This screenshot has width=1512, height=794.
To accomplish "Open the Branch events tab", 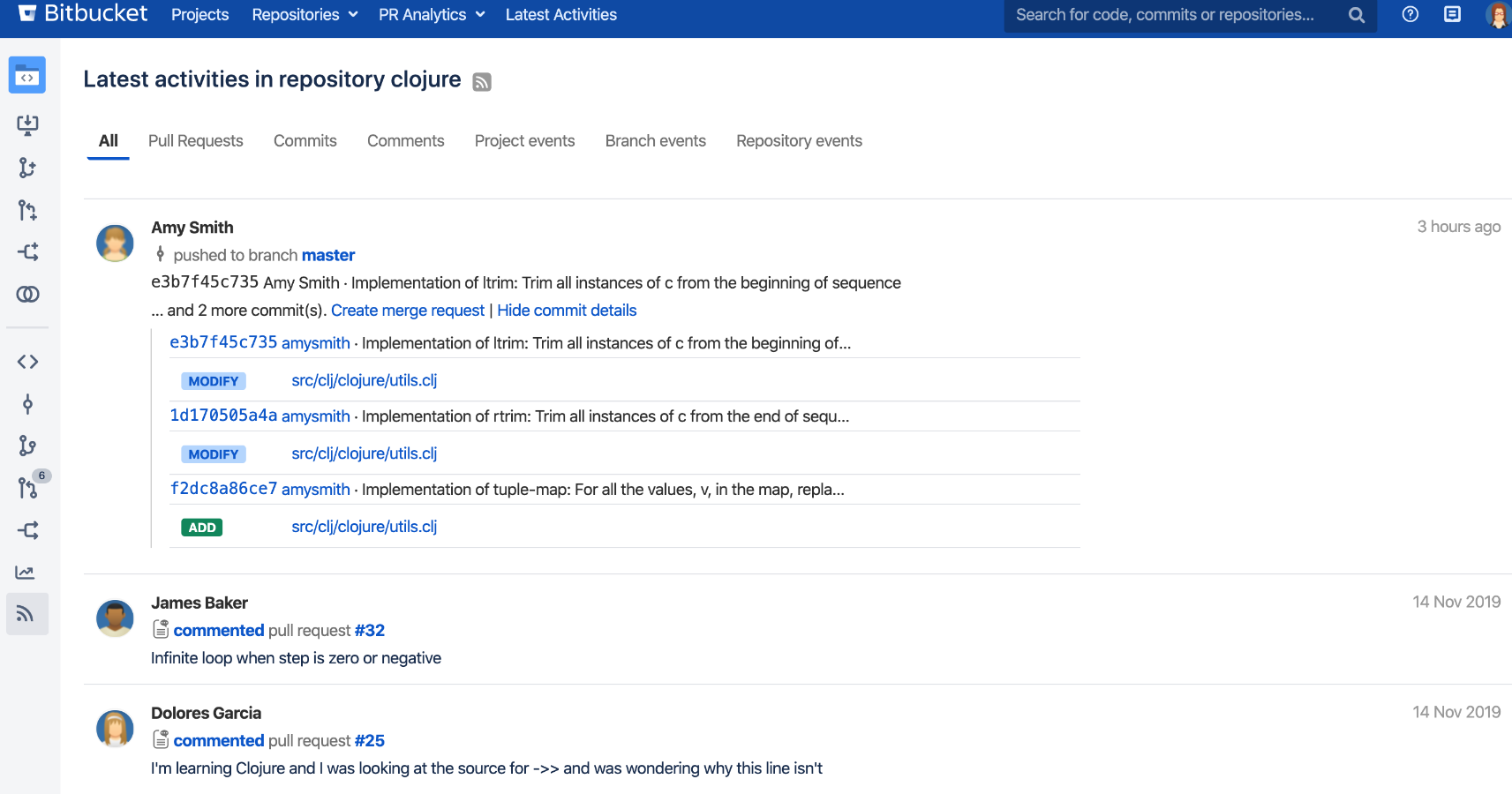I will pyautogui.click(x=655, y=140).
